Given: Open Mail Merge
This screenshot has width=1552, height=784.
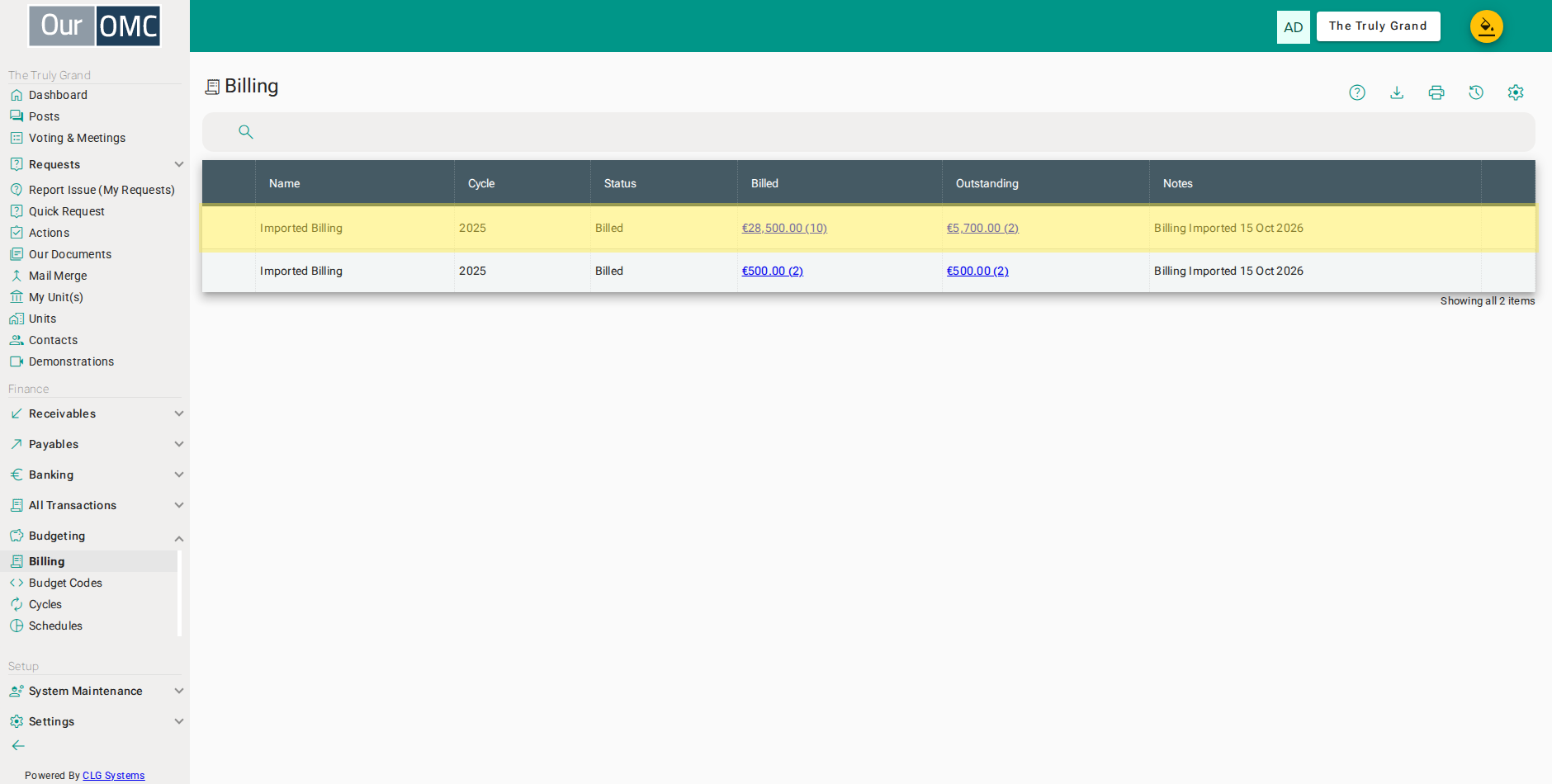Looking at the screenshot, I should click(57, 276).
